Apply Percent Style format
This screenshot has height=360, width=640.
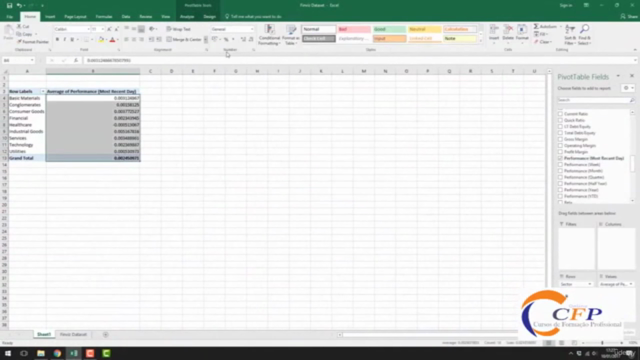point(226,40)
